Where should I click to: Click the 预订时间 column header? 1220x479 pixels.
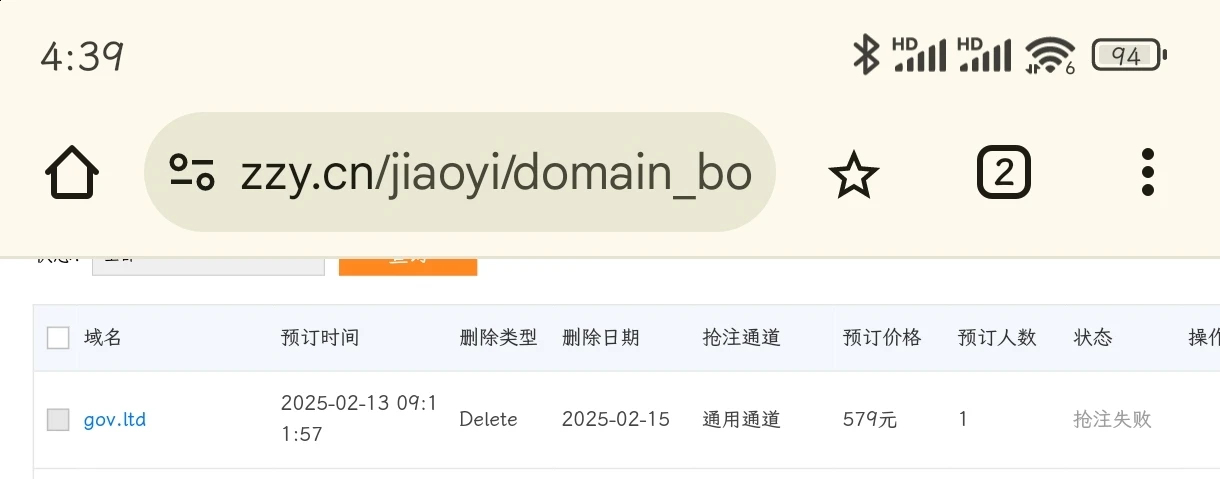click(320, 338)
